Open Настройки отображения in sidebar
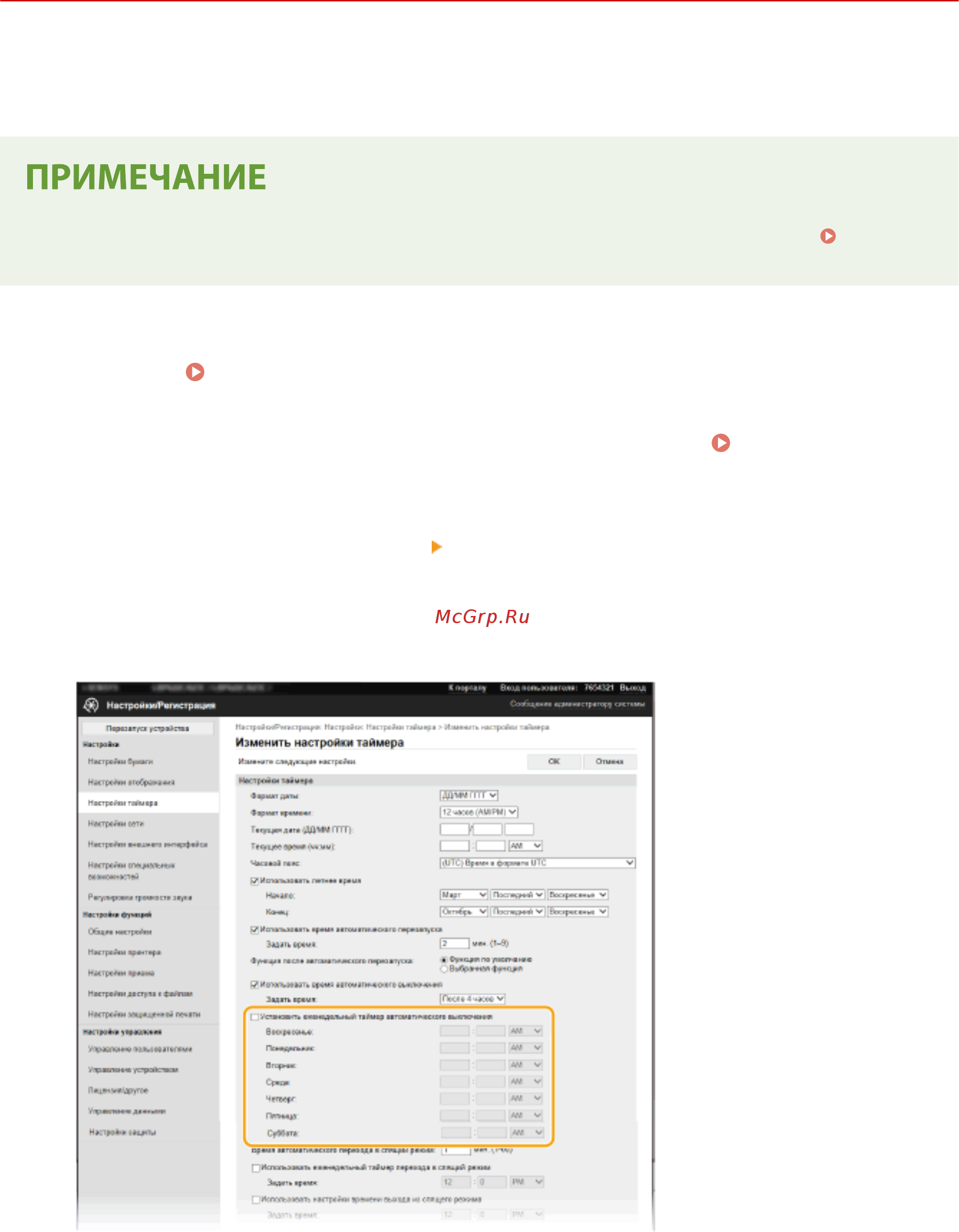The height and width of the screenshot is (1232, 959). click(131, 782)
